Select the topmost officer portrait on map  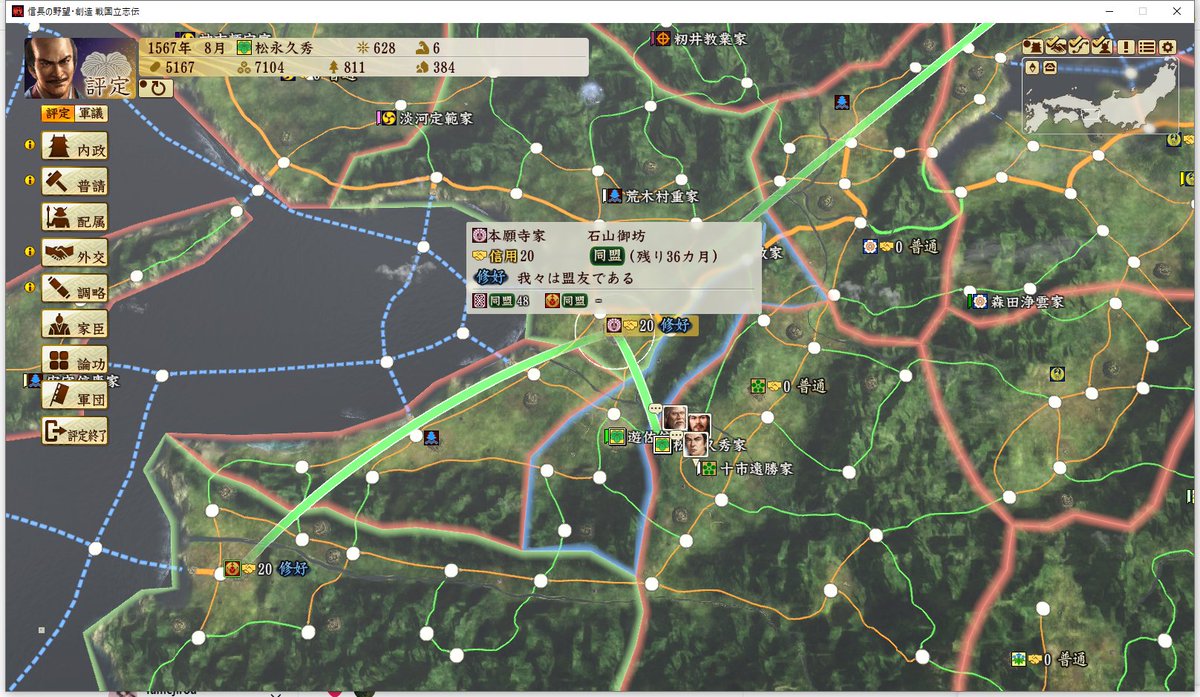tap(674, 417)
